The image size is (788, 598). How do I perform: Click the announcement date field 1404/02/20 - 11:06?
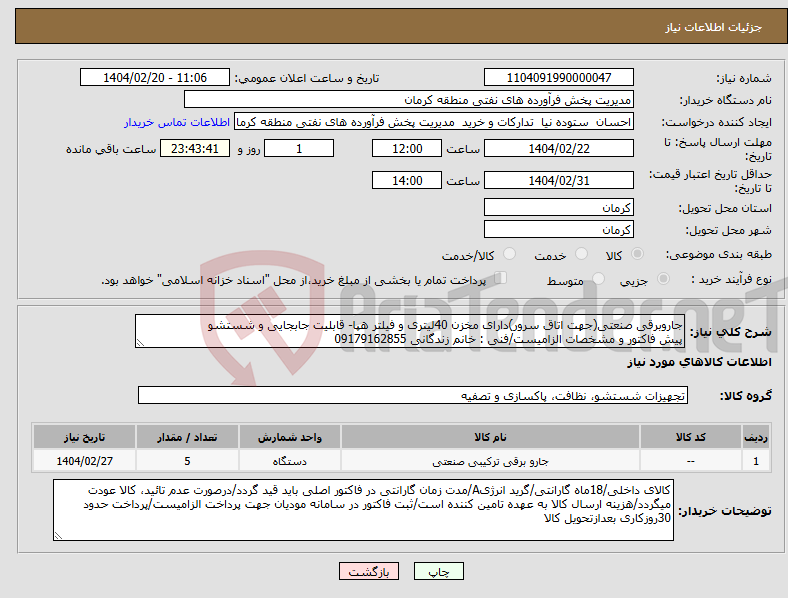155,77
